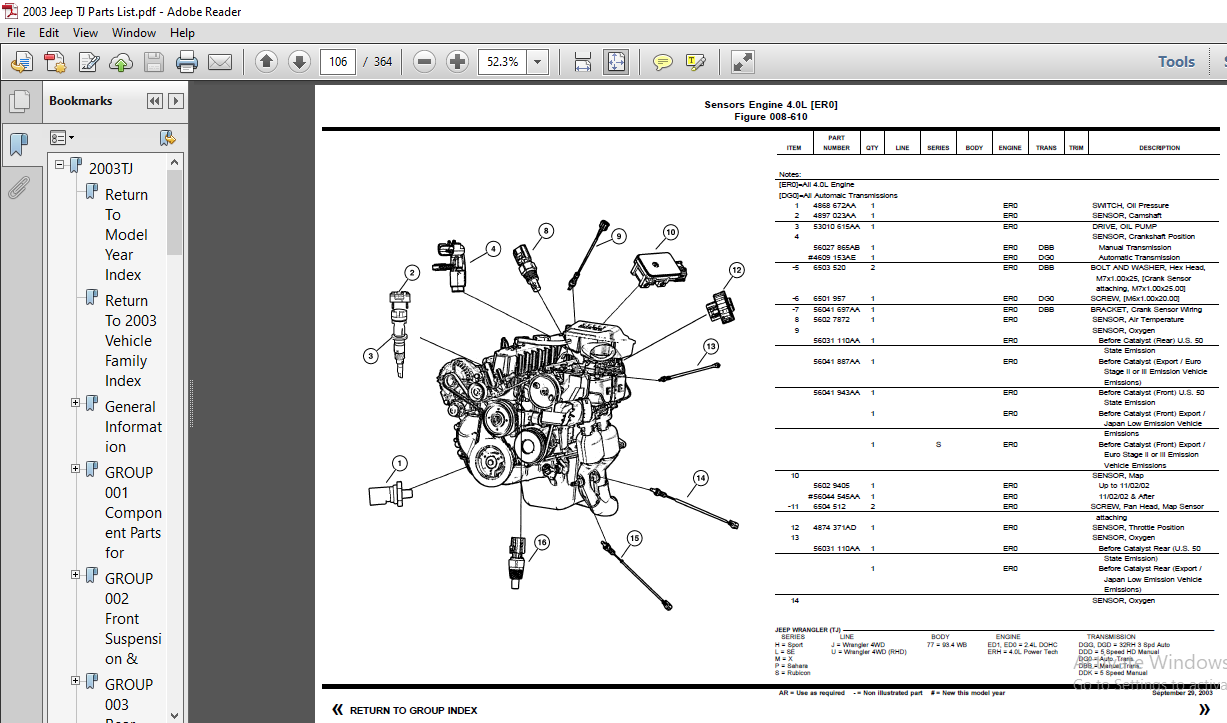The height and width of the screenshot is (723, 1227).
Task: Click the bookmarks scrollbar down arrow
Action: pos(175,716)
